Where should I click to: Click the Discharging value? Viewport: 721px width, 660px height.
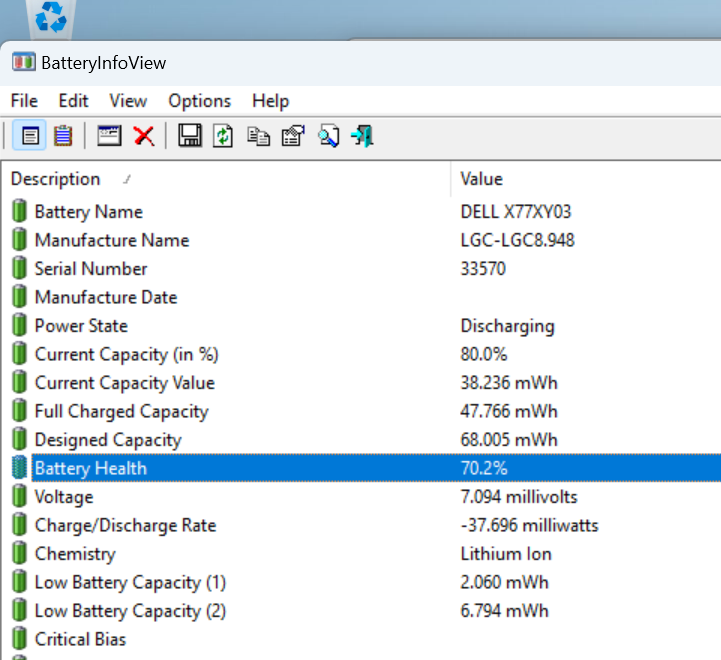[x=508, y=326]
